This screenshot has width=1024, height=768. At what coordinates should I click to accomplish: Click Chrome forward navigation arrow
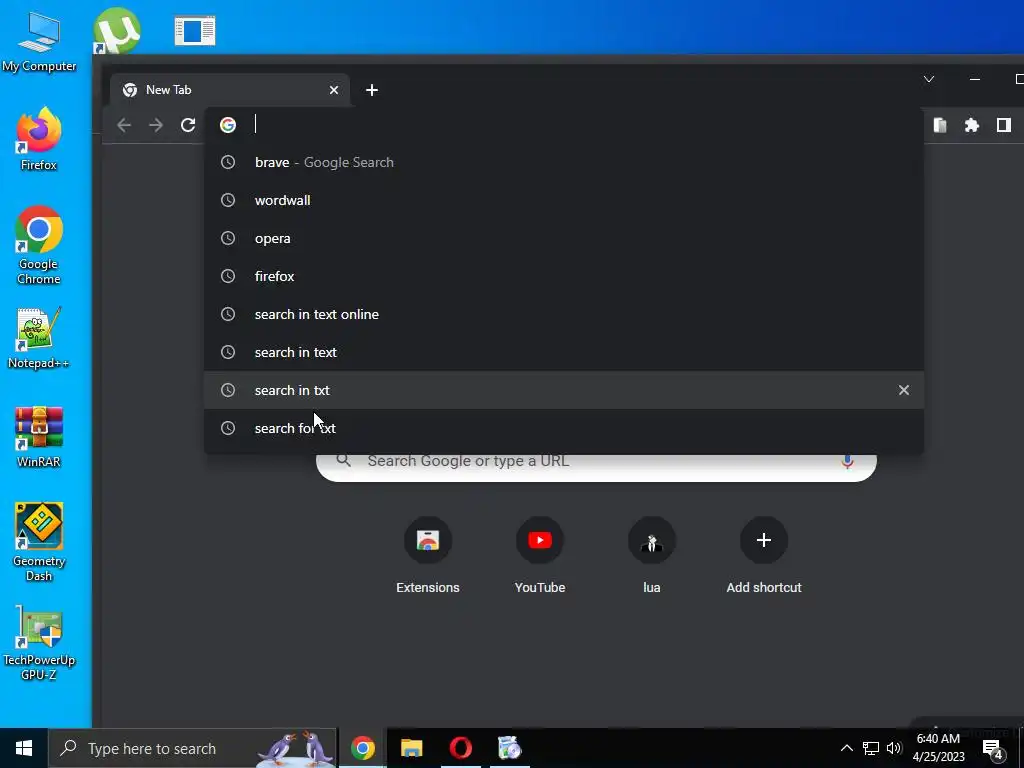pos(155,125)
